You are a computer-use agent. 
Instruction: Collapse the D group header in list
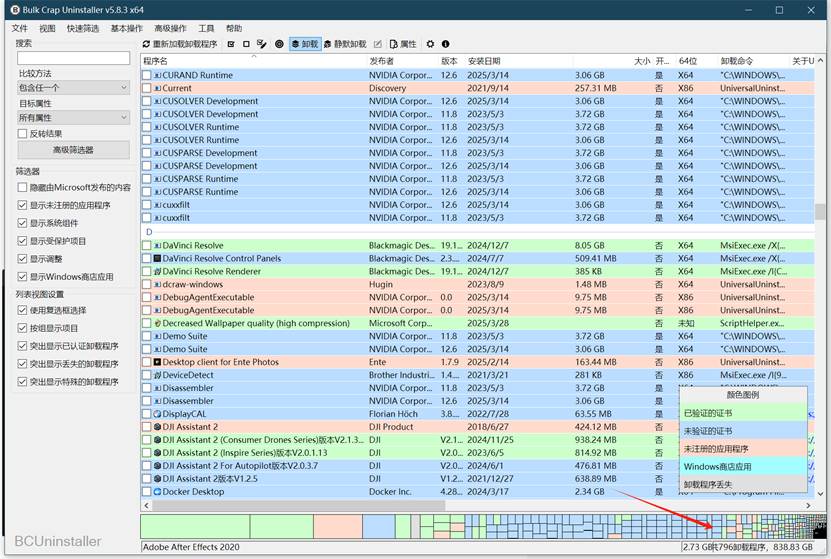point(149,232)
